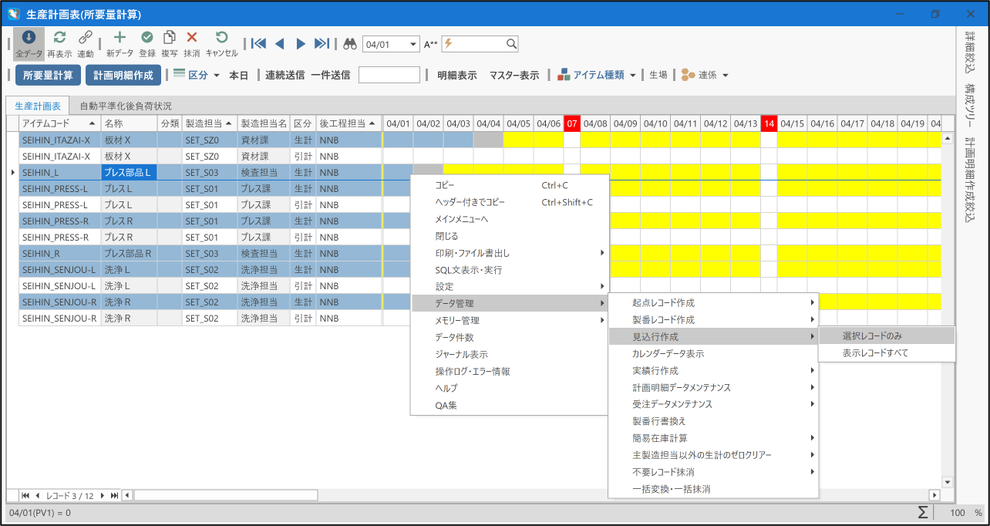Expand the アイテム種類 dropdown arrow
Screen dimensions: 990x526
point(633,75)
